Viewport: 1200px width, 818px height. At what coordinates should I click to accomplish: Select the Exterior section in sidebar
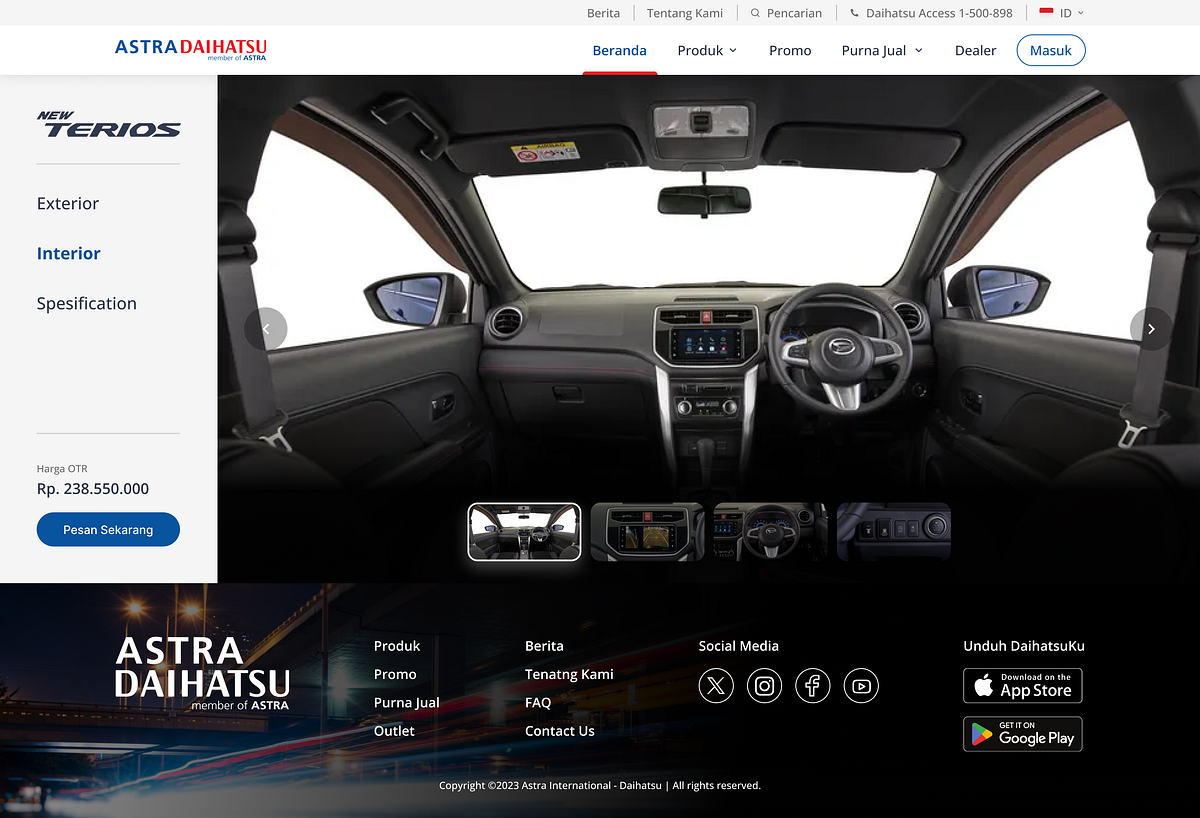[x=68, y=203]
